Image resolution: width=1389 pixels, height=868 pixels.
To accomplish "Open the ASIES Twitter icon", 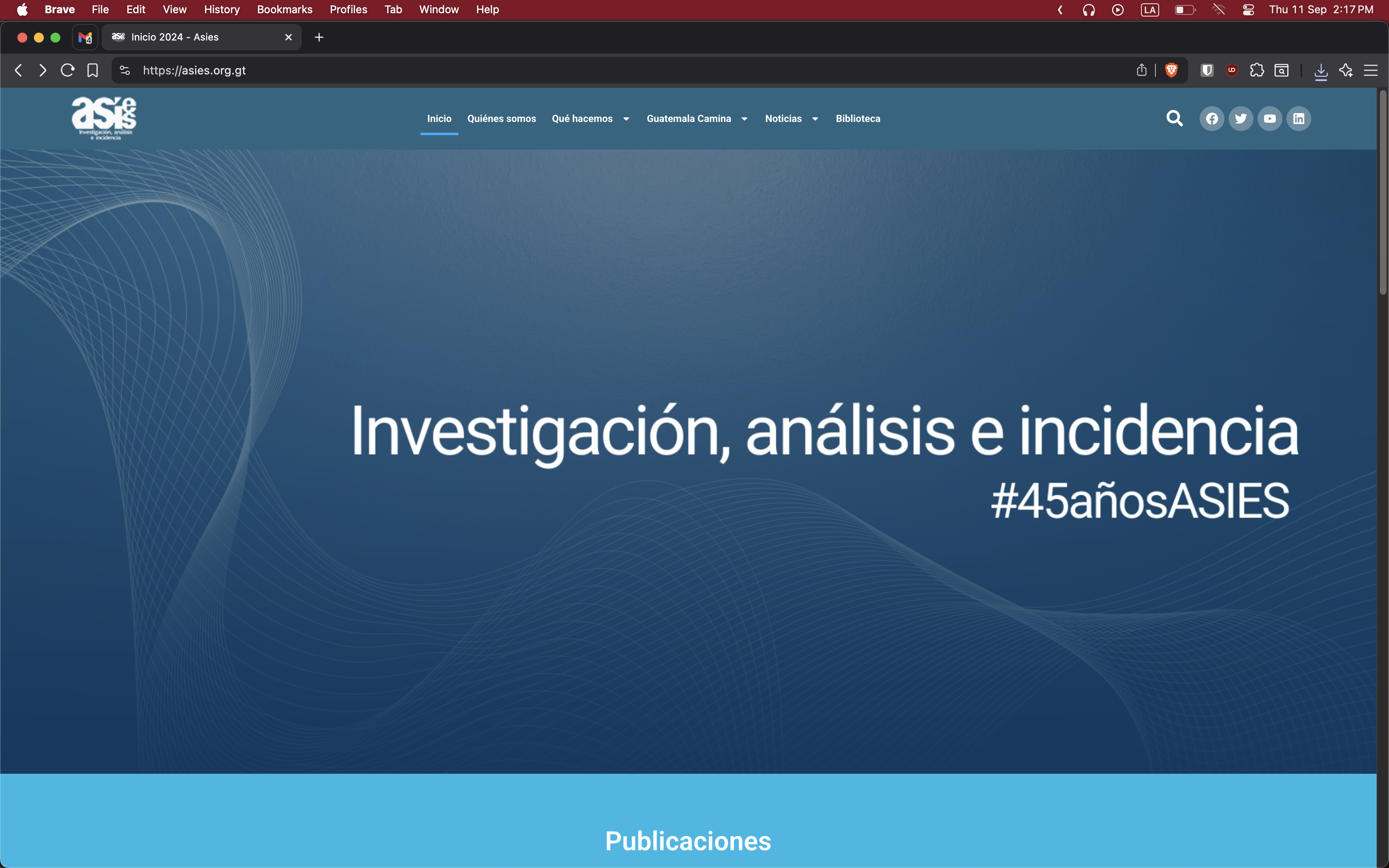I will pos(1240,119).
